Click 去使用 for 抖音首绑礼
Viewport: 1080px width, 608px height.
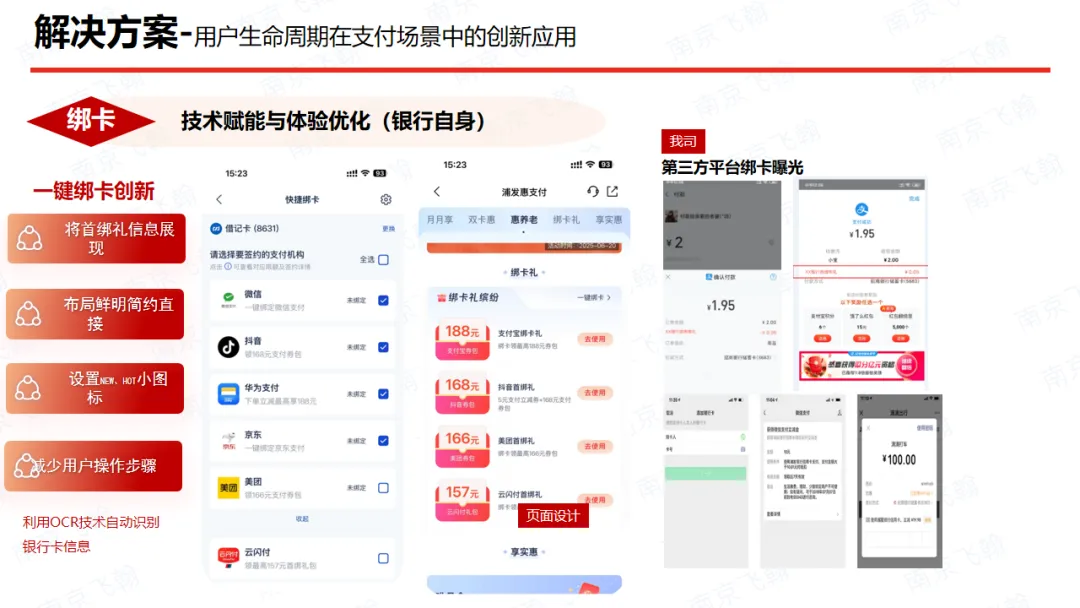(x=595, y=393)
